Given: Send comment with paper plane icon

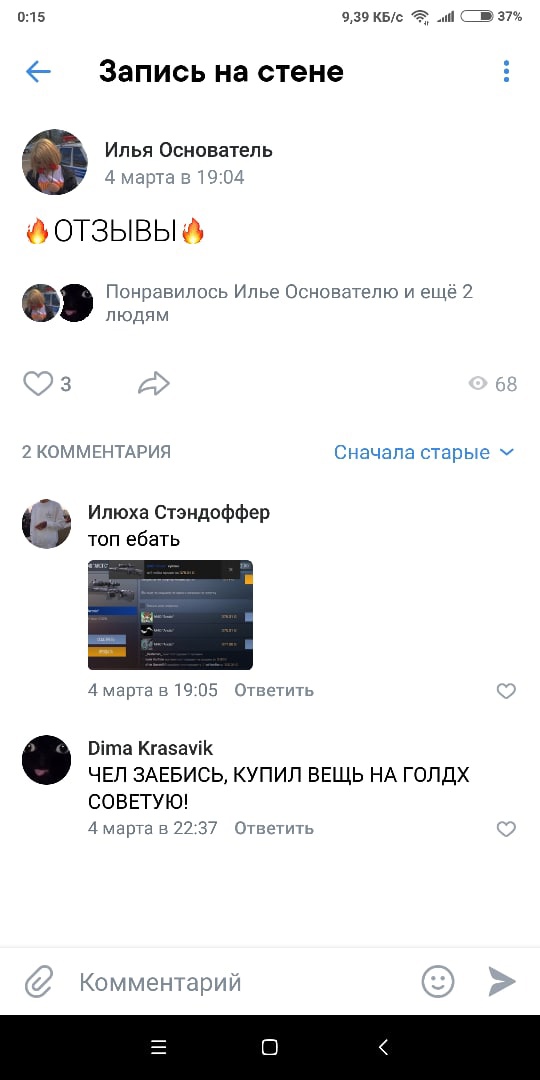Looking at the screenshot, I should pyautogui.click(x=502, y=981).
